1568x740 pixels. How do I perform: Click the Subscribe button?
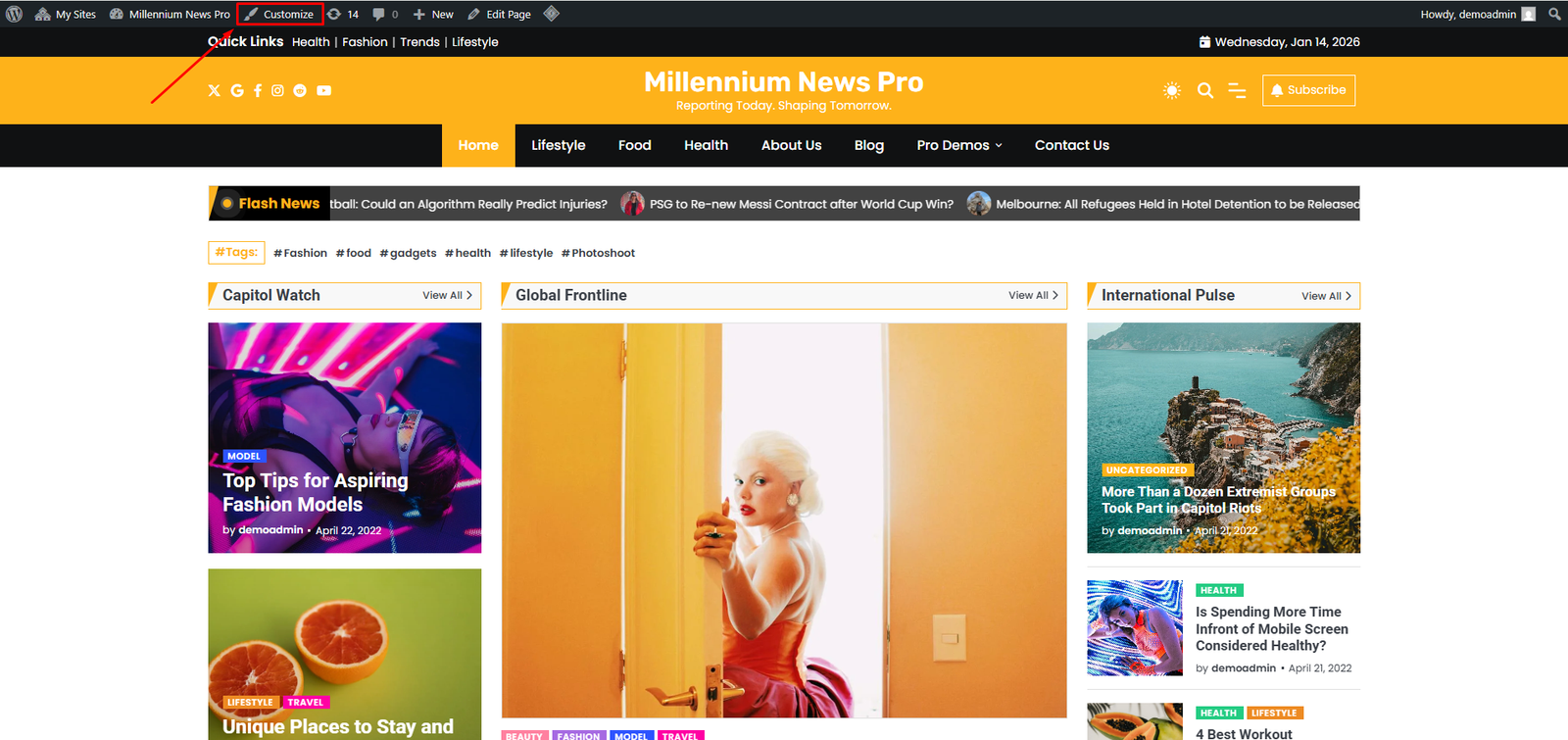[x=1308, y=90]
